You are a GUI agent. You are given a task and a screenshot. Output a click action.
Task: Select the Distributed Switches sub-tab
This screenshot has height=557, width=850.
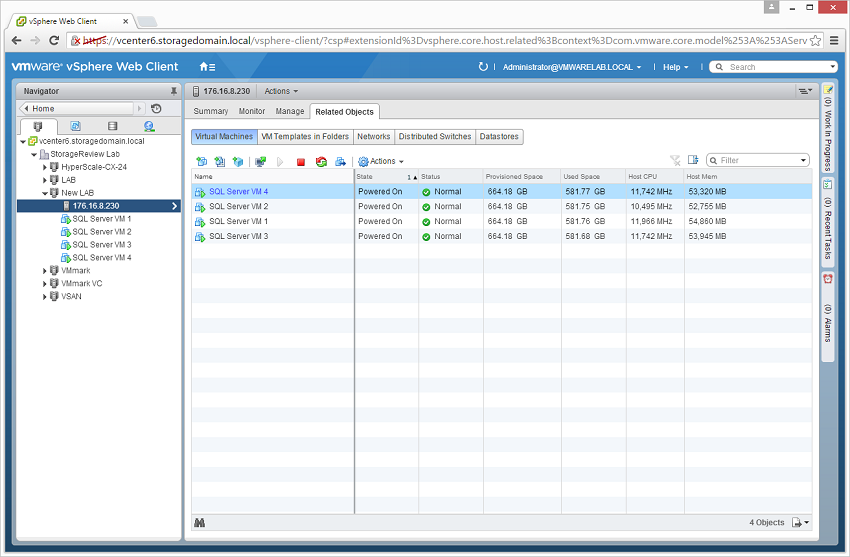click(435, 137)
